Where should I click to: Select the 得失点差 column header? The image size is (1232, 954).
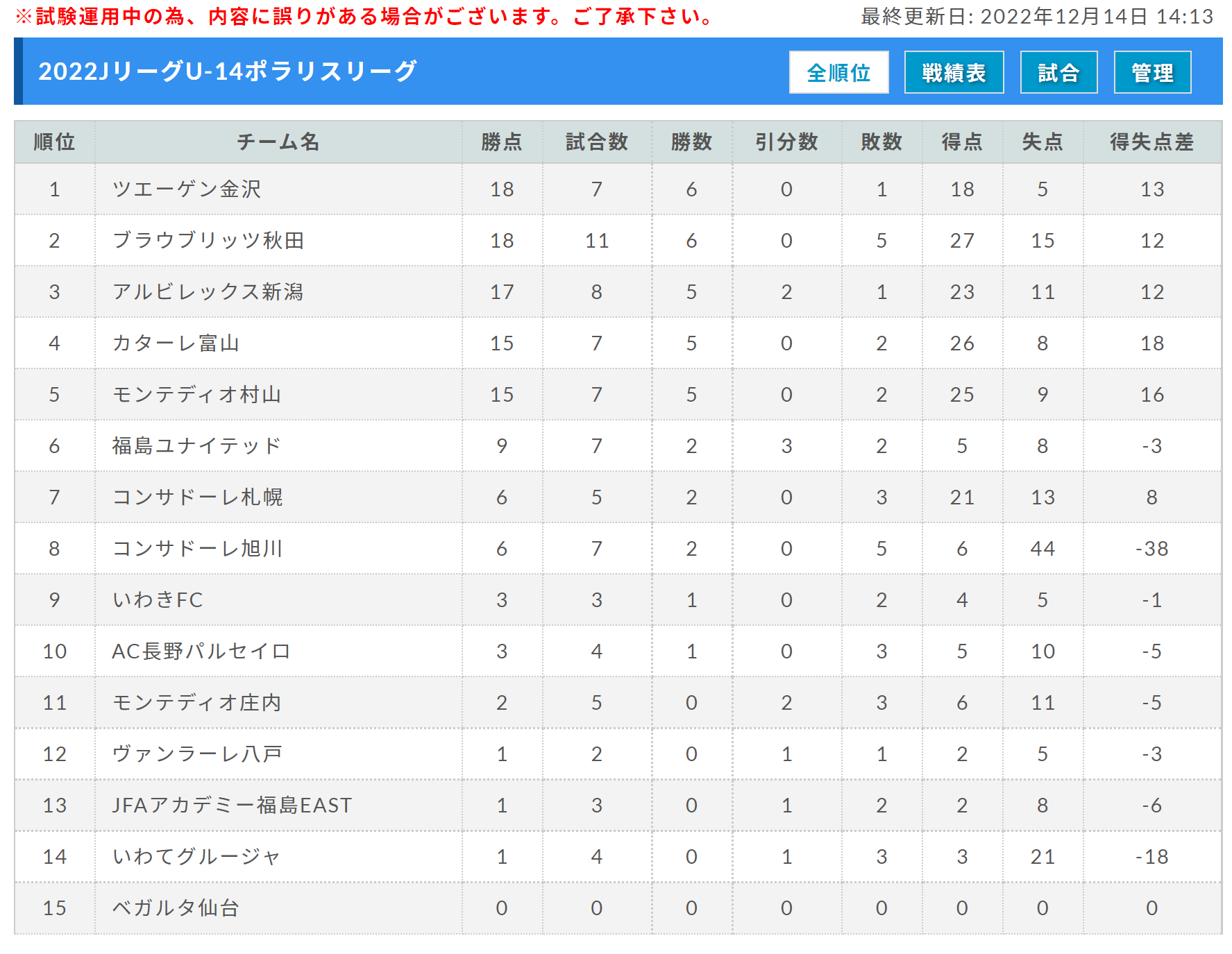(1151, 142)
